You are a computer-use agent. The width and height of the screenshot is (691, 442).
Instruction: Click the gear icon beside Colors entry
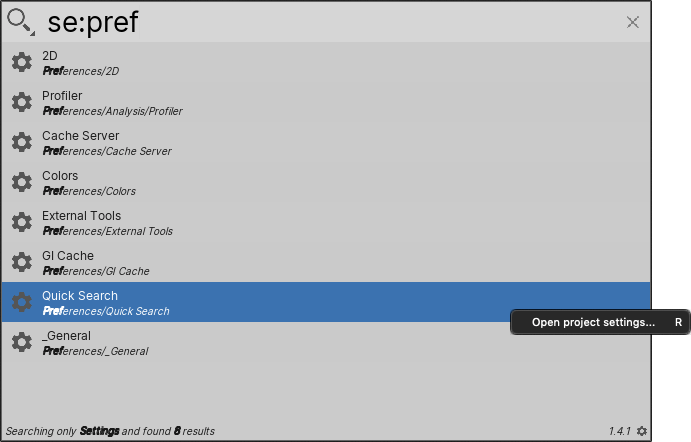tap(22, 182)
